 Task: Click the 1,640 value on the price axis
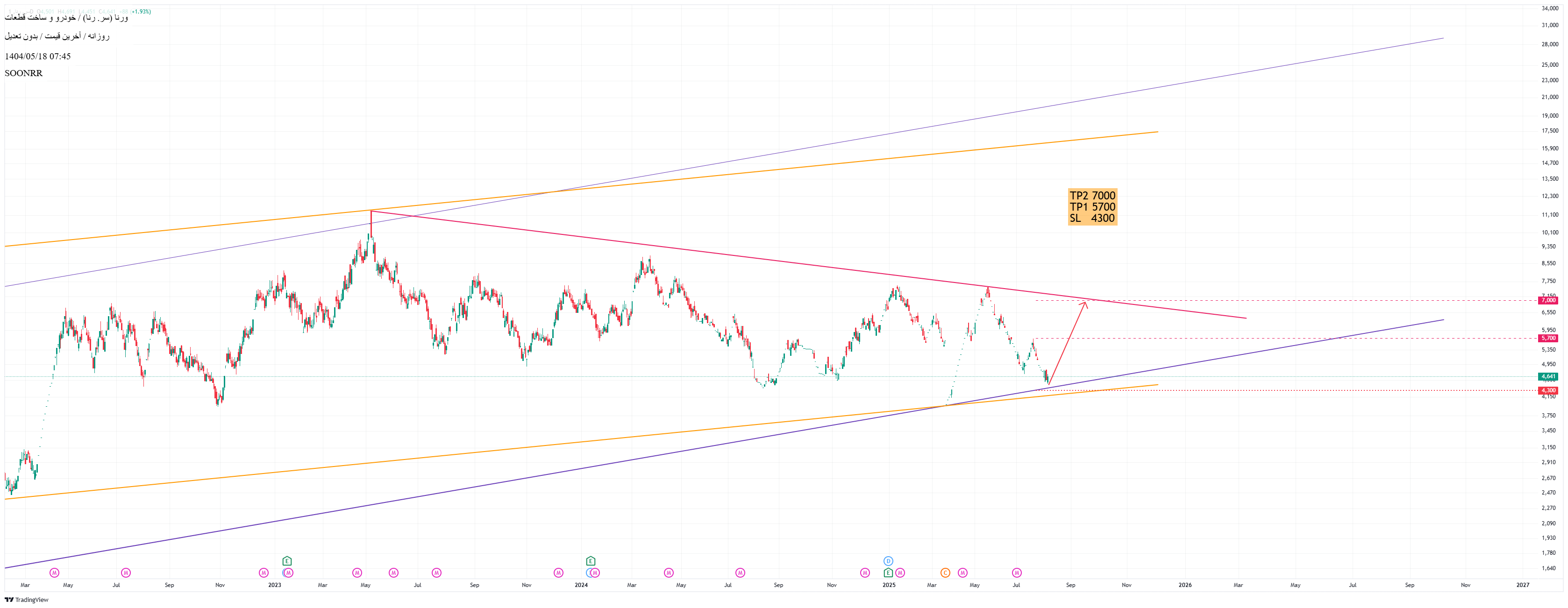click(x=1548, y=569)
